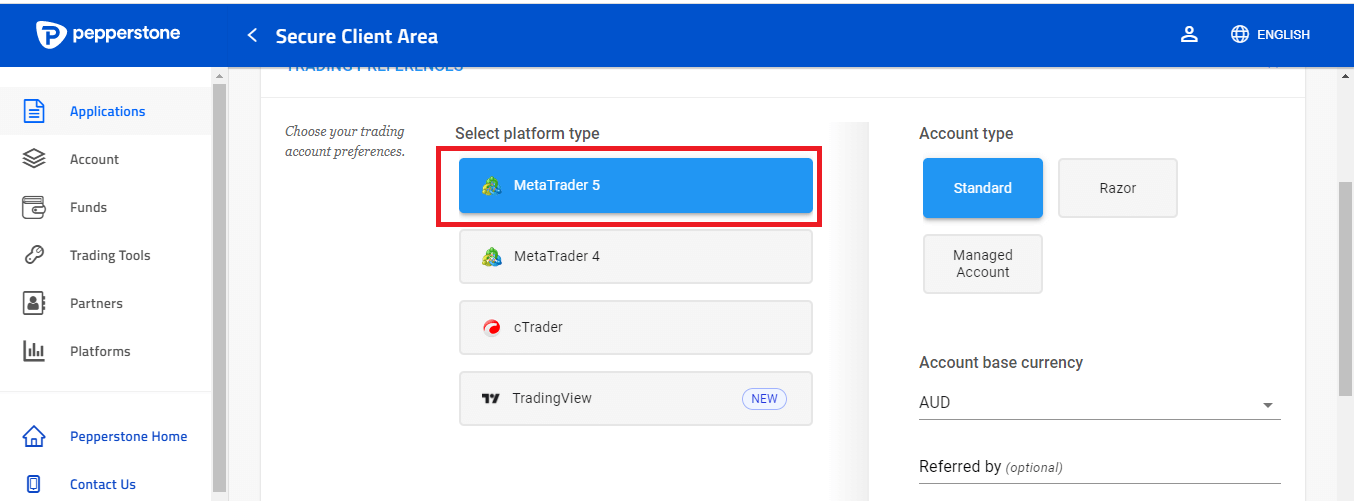Open the Account base currency dropdown
The image size is (1354, 501).
[1100, 403]
